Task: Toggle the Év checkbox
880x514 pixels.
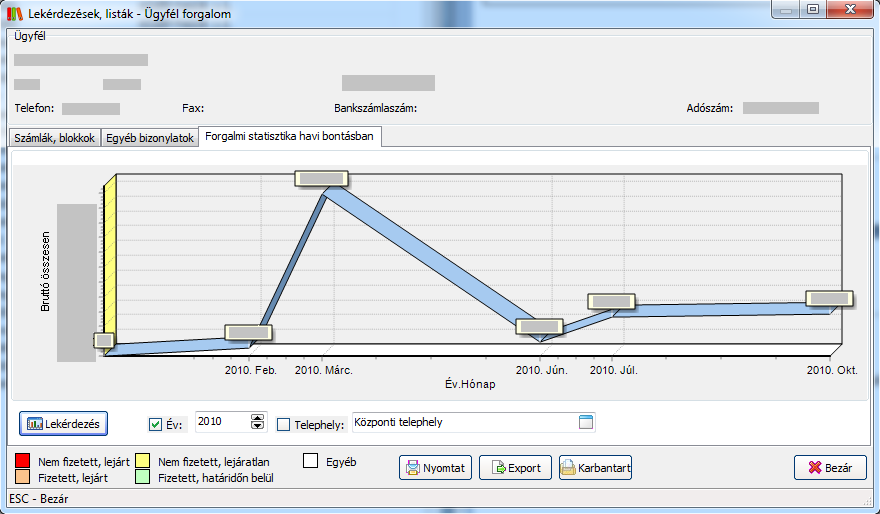Action: [155, 424]
